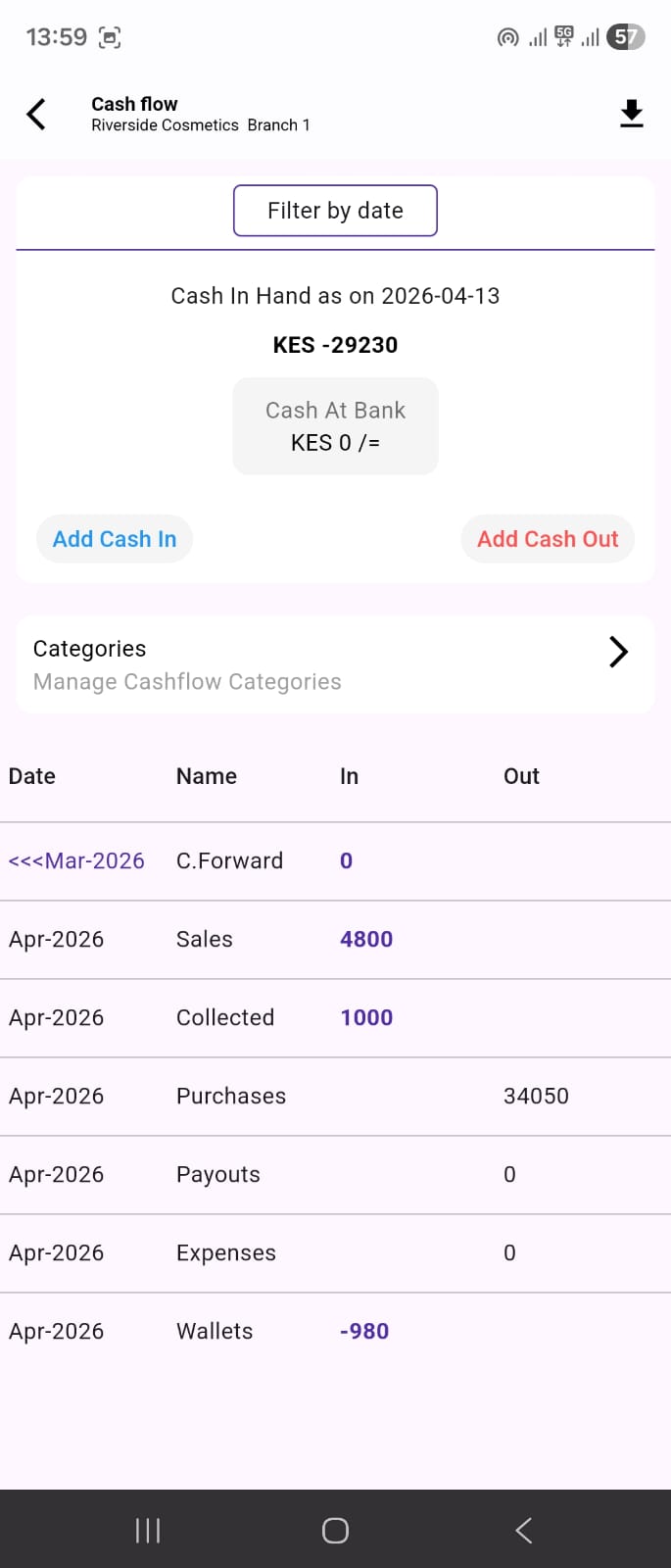
Task: Open the screen capture icon near the clock
Action: (110, 37)
